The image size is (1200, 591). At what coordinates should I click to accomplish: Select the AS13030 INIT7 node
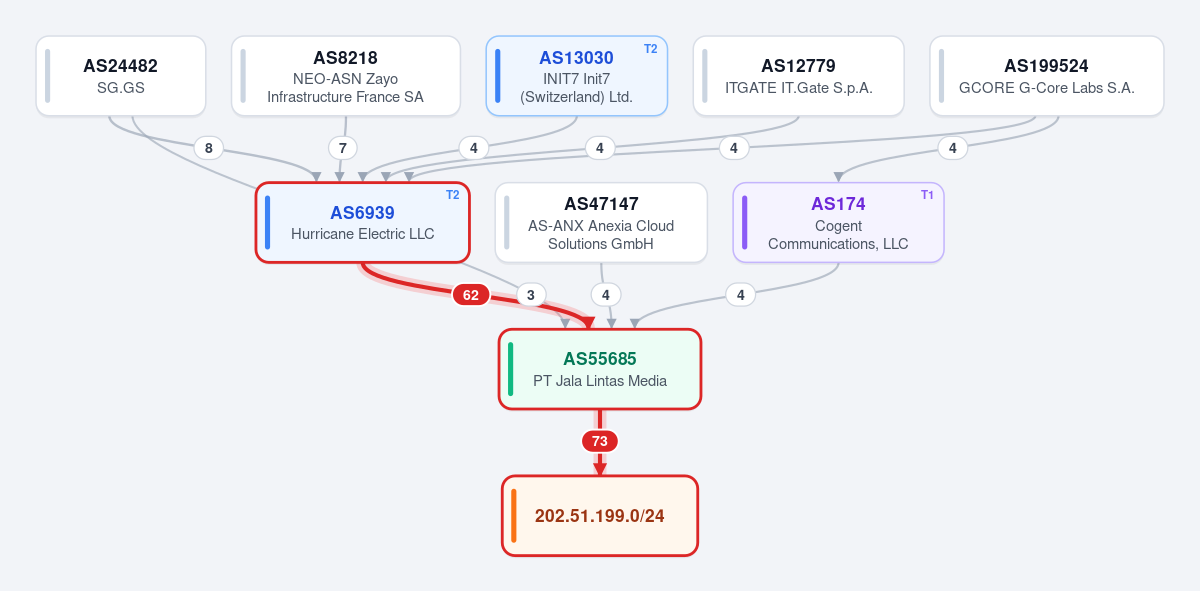[x=577, y=76]
